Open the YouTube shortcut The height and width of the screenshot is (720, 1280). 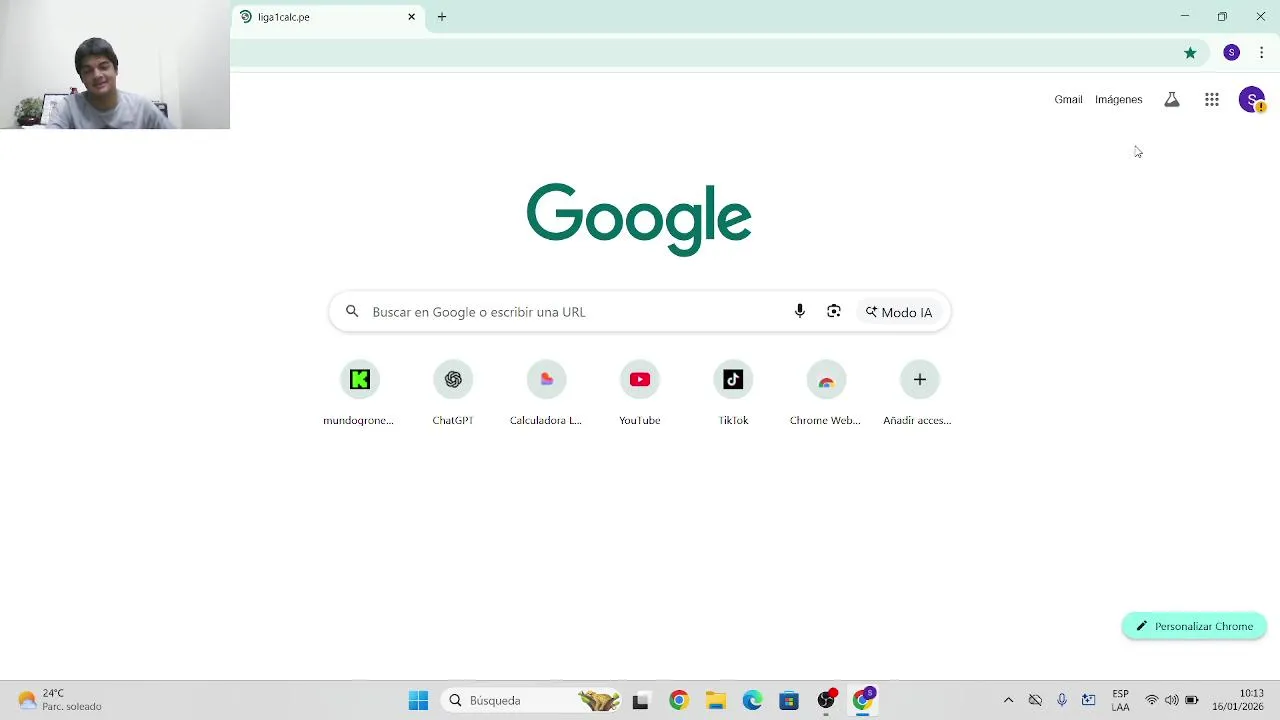640,393
